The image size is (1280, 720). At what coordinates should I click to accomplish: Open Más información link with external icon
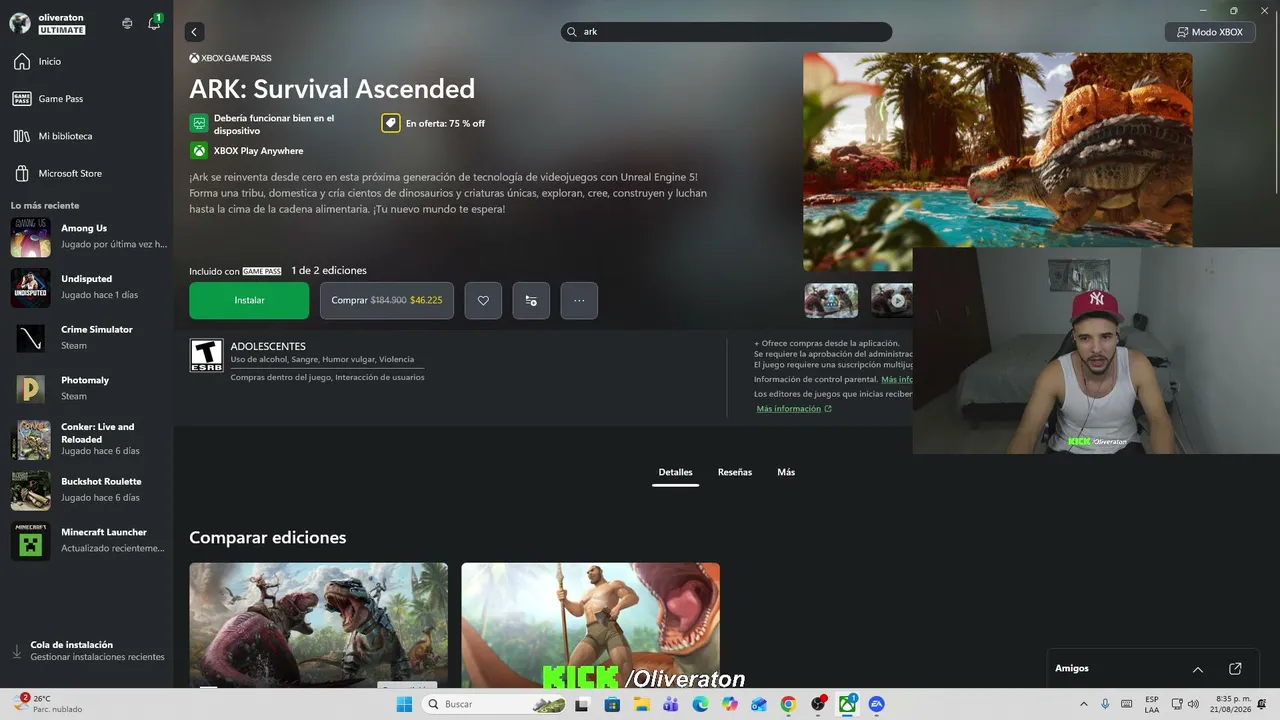[x=794, y=409]
